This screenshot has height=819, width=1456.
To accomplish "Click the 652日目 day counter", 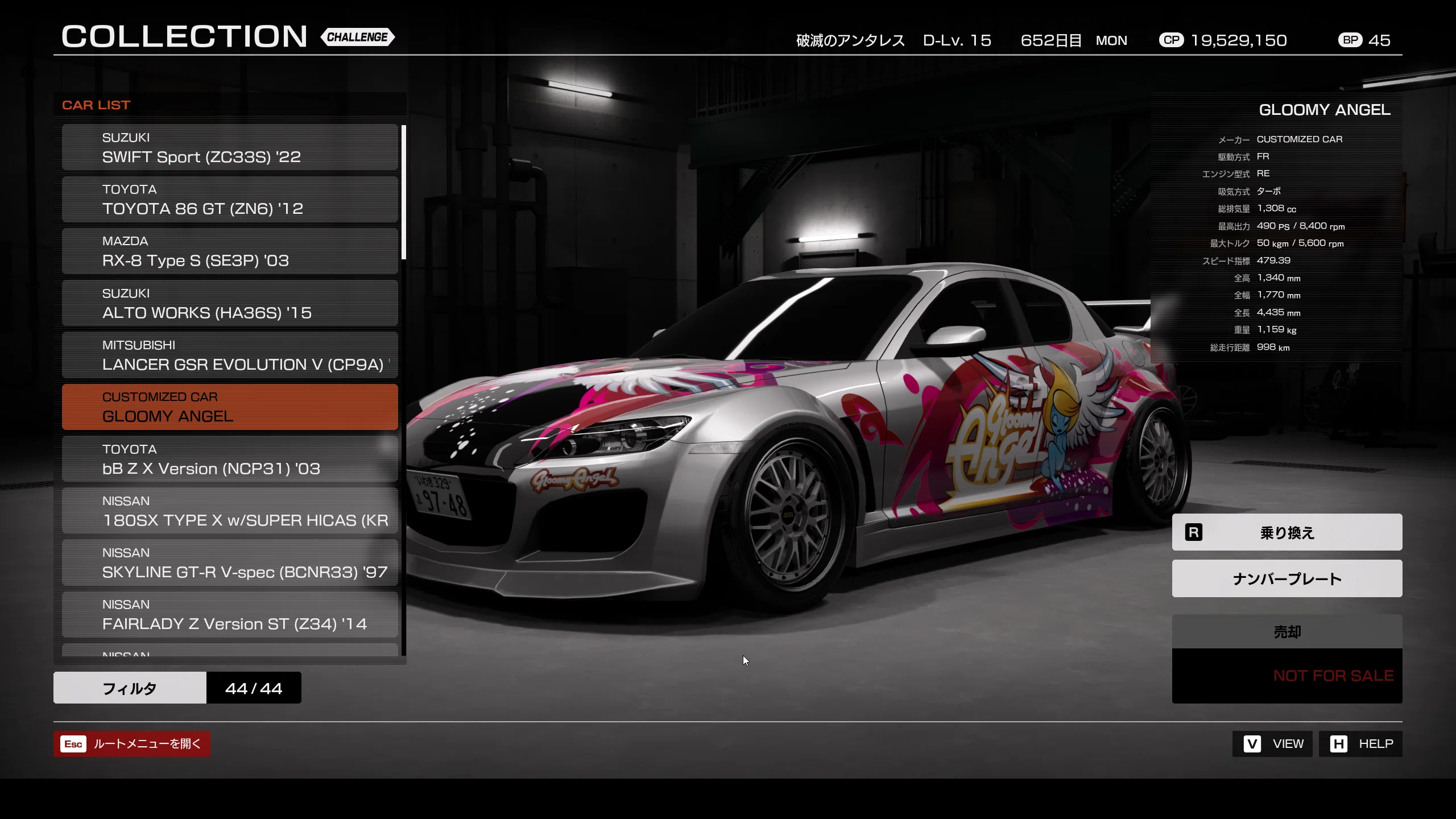I will coord(1051,40).
